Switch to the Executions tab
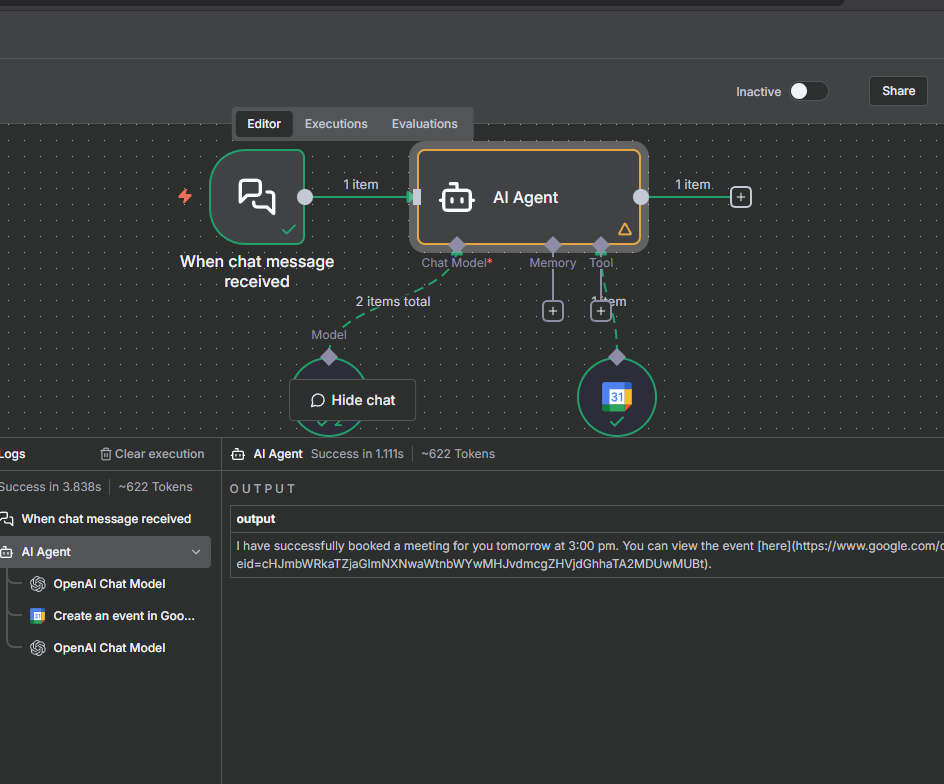 coord(336,124)
